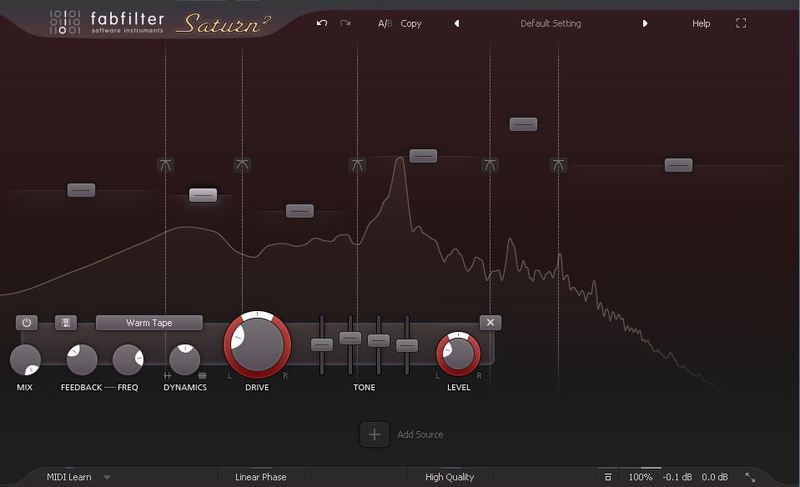Click the Add Source label
800x487 pixels.
pyautogui.click(x=420, y=434)
